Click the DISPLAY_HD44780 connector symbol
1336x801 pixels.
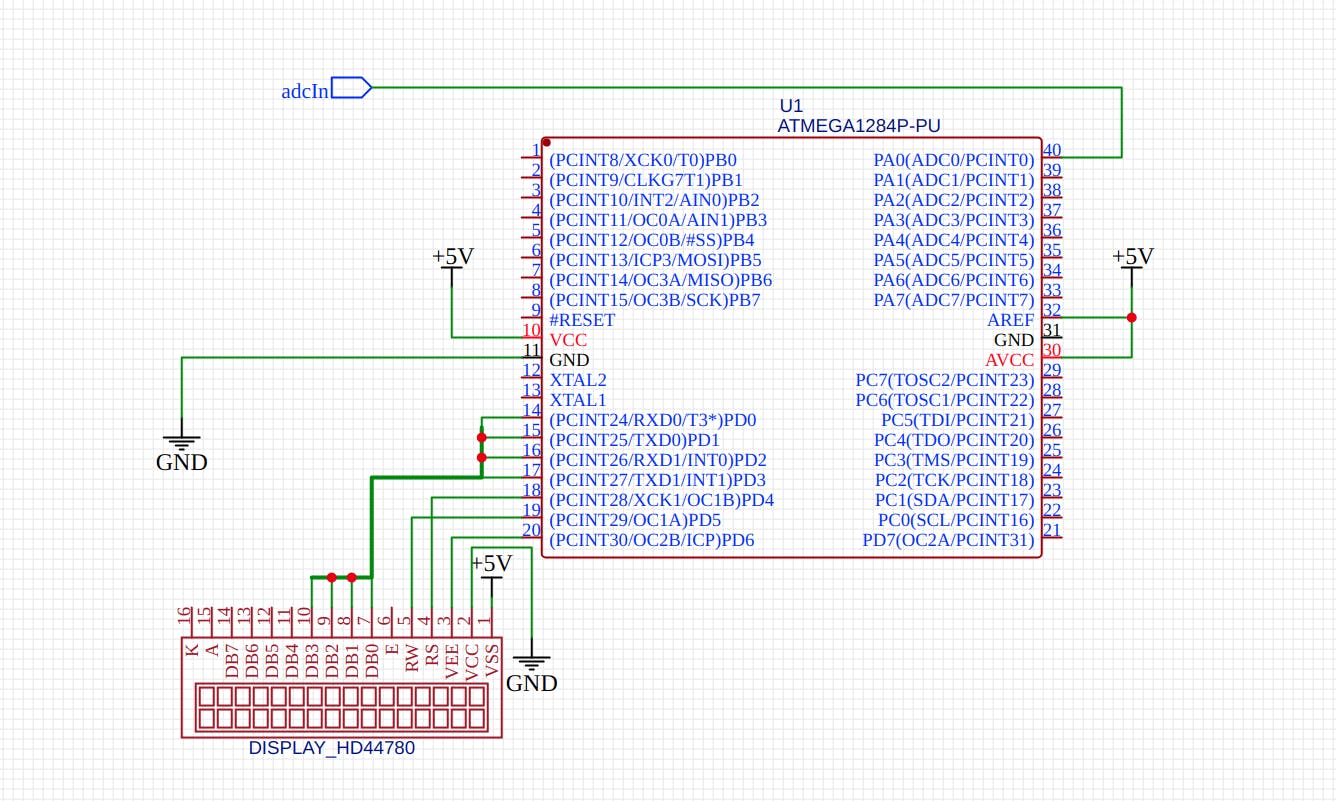pyautogui.click(x=340, y=705)
